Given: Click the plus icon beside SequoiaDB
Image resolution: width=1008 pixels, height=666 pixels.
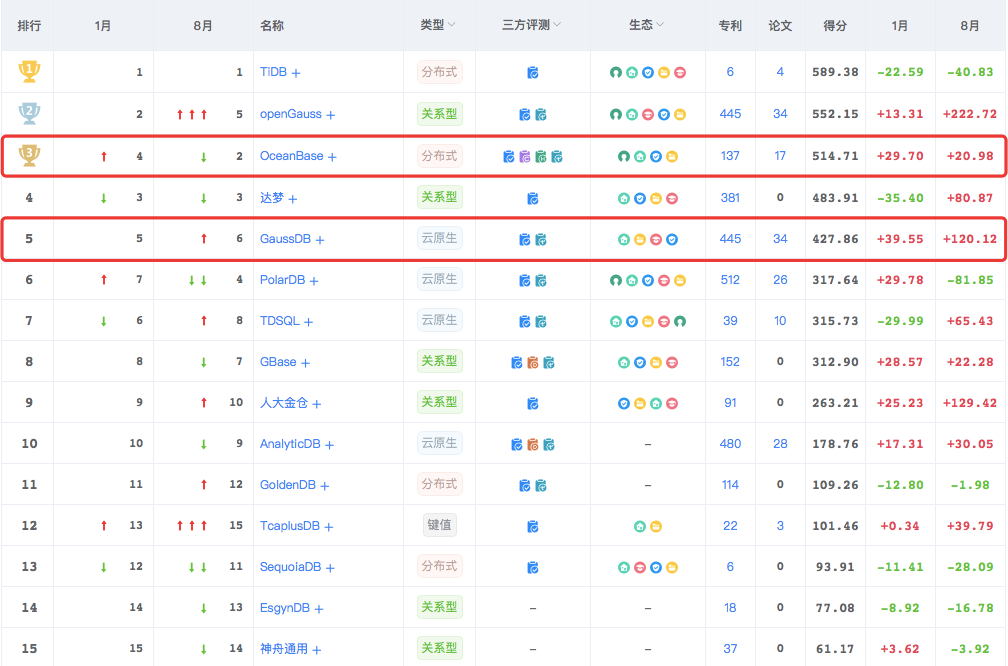Looking at the screenshot, I should pos(330,568).
